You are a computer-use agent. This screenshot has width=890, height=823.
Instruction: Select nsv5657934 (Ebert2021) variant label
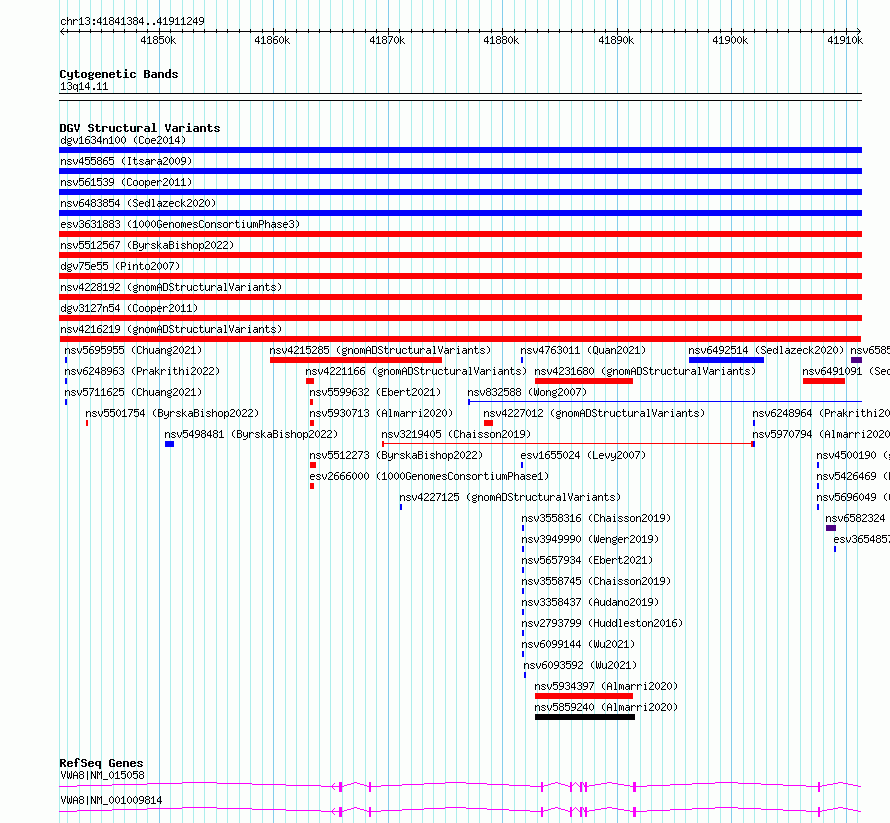pos(587,560)
